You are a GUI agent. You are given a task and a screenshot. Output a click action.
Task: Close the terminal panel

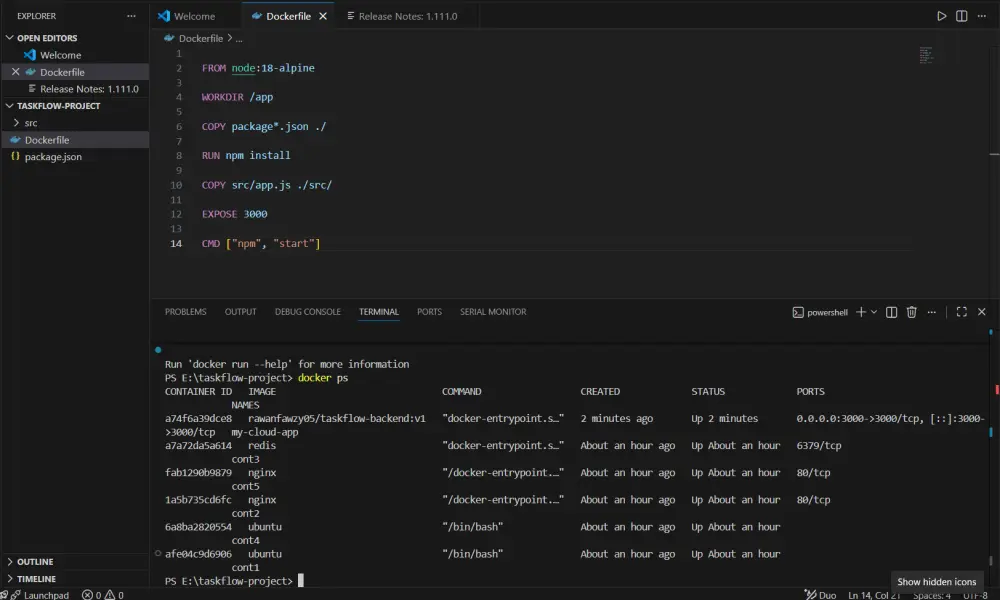982,312
